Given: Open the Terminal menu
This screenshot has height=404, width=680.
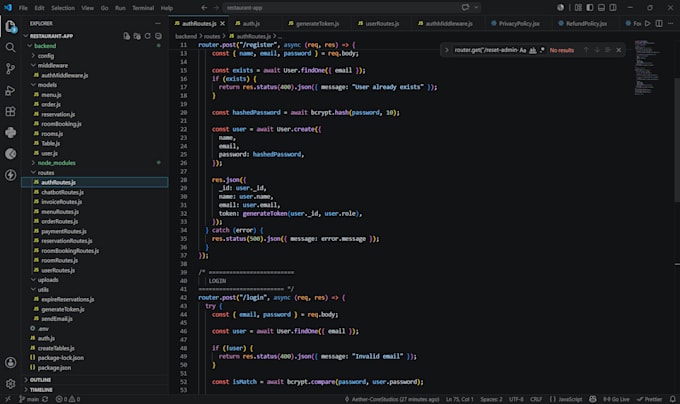Looking at the screenshot, I should pyautogui.click(x=143, y=8).
